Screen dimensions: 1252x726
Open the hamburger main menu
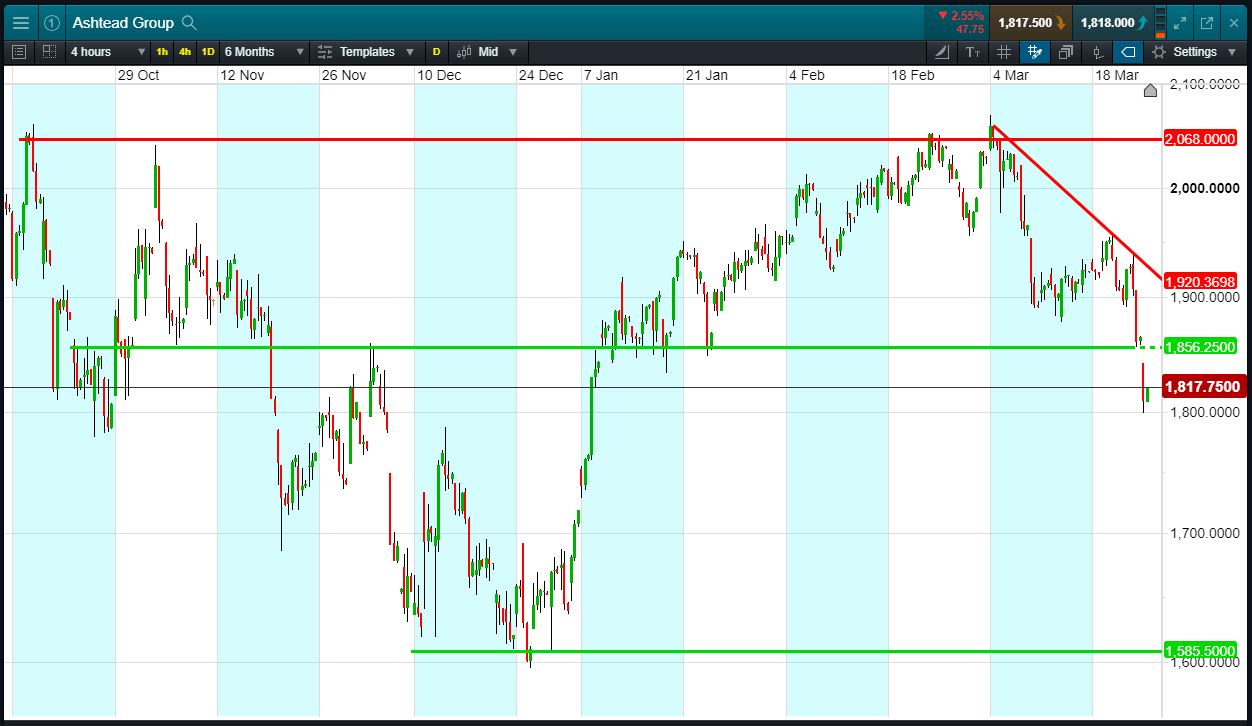21,22
